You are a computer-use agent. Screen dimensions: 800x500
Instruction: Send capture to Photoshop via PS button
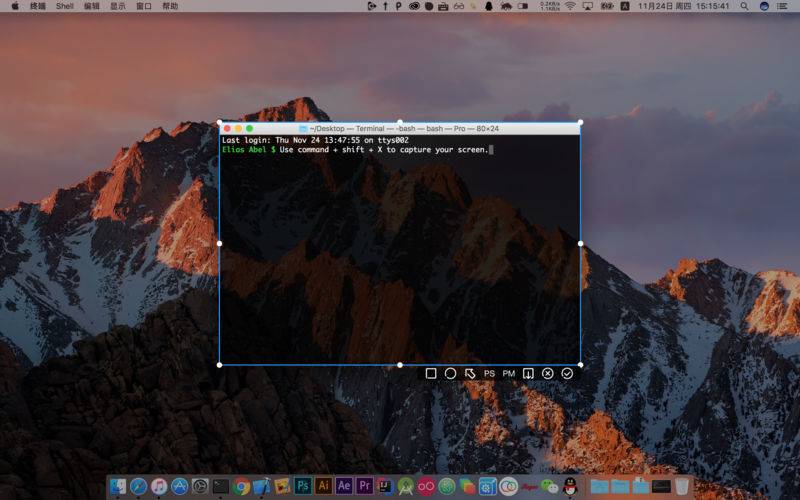[489, 373]
